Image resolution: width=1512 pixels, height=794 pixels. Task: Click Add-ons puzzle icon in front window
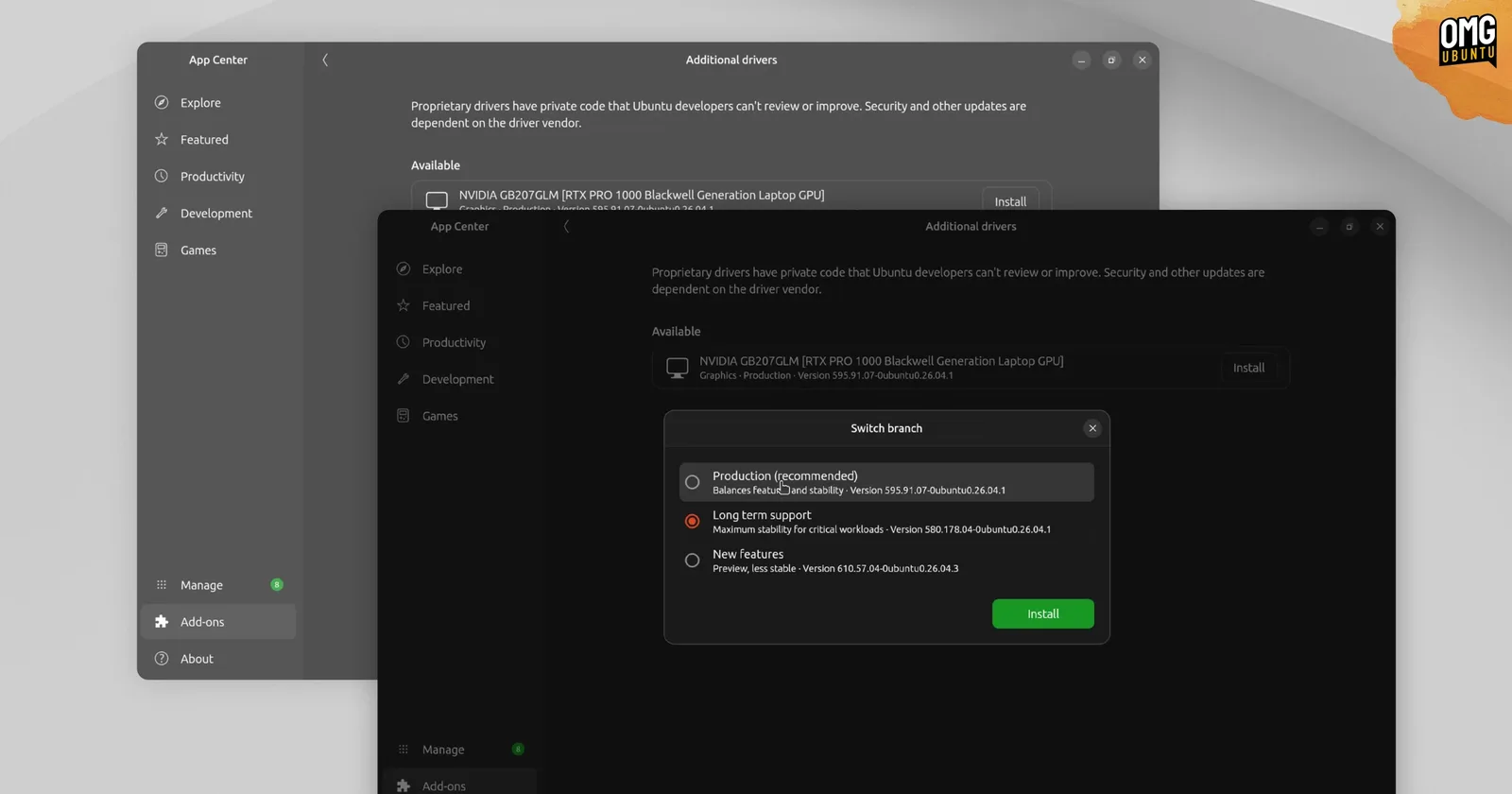click(404, 785)
